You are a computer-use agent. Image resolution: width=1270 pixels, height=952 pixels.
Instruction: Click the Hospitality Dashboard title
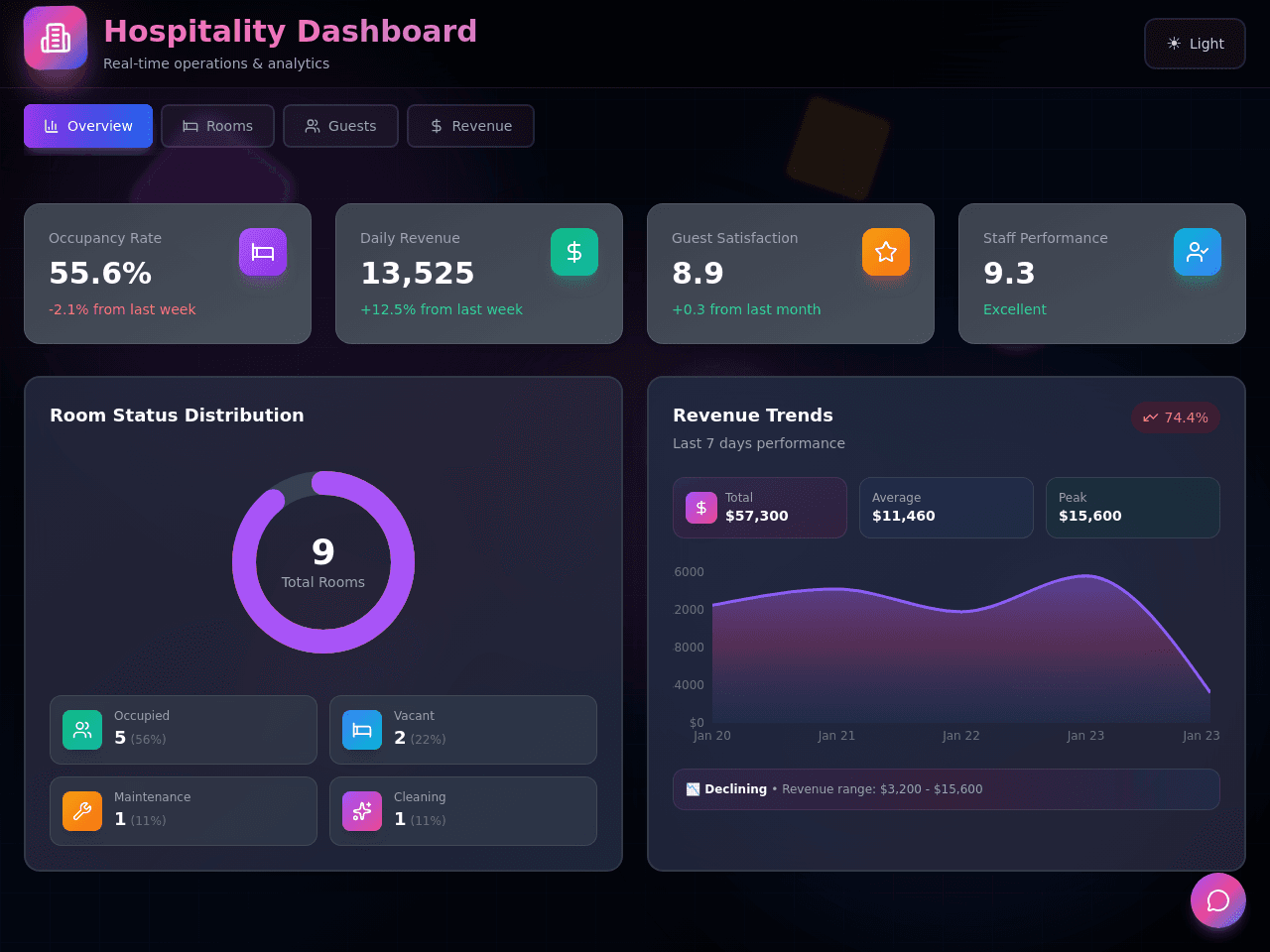coord(291,31)
